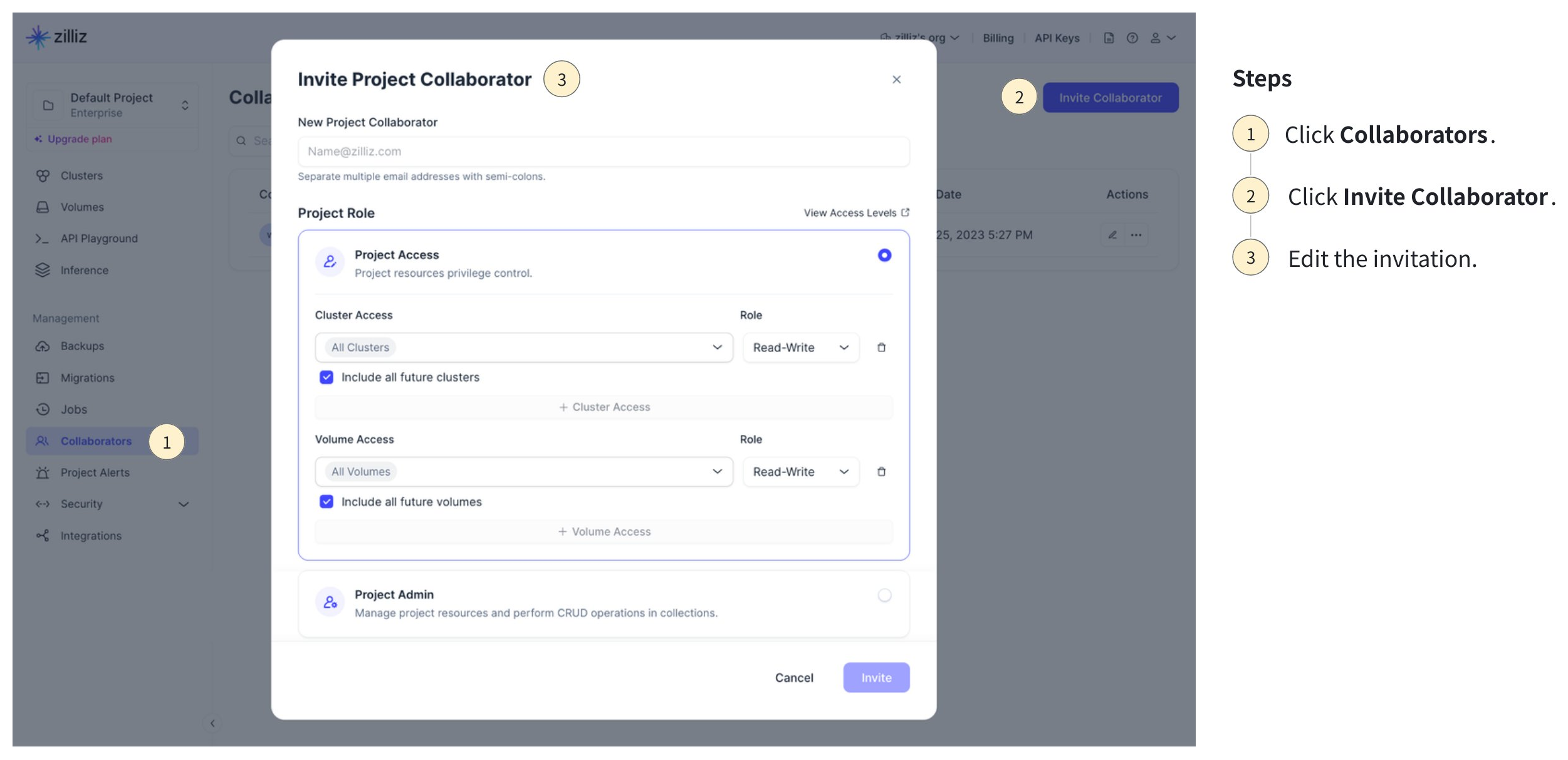This screenshot has width=1568, height=760.
Task: Go to Project Alerts in sidebar
Action: [95, 473]
